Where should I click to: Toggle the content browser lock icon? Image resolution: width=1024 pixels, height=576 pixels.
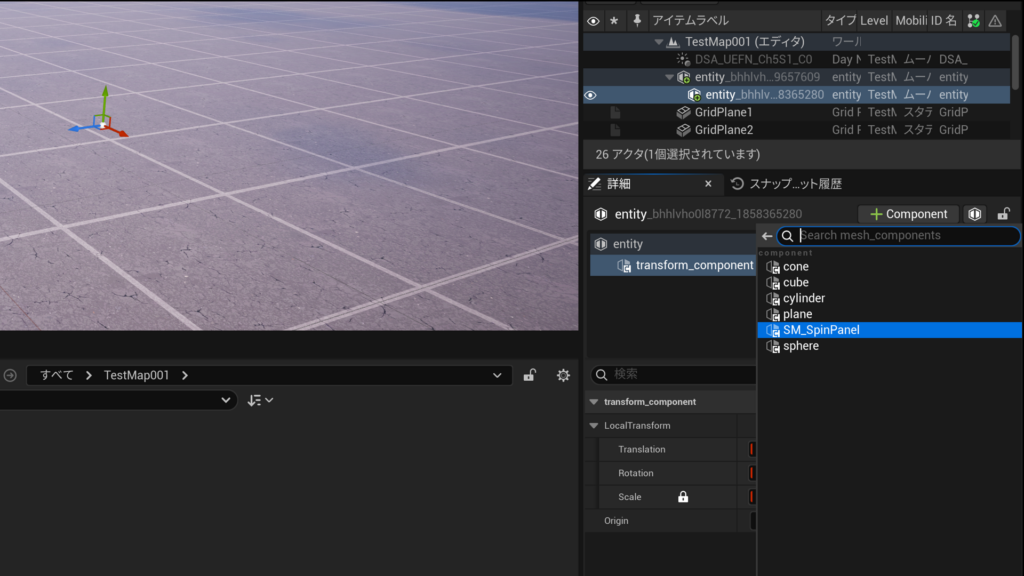pos(530,375)
